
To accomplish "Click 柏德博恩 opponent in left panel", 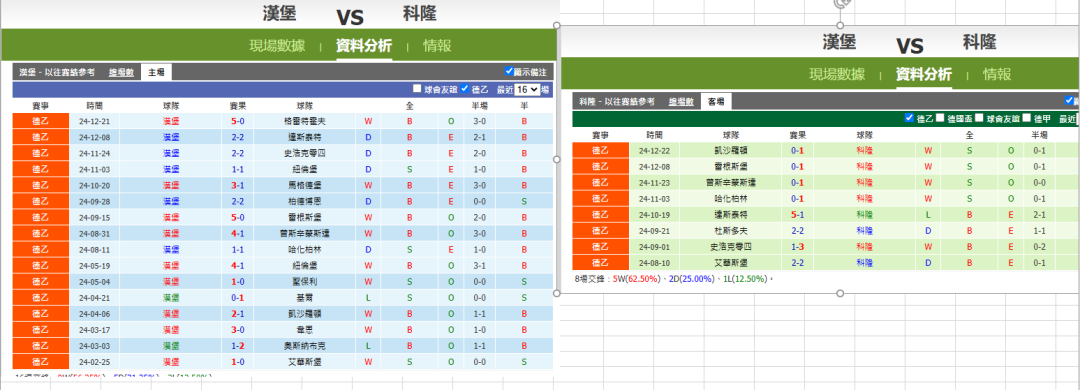I will pos(304,201).
